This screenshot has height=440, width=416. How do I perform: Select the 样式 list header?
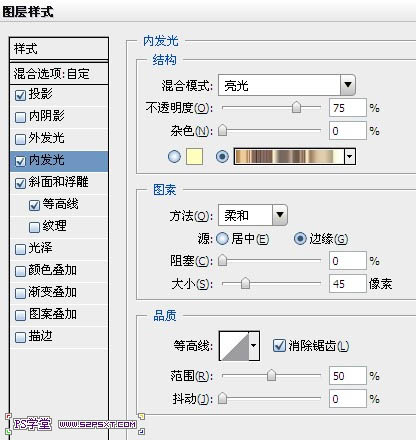tap(59, 49)
